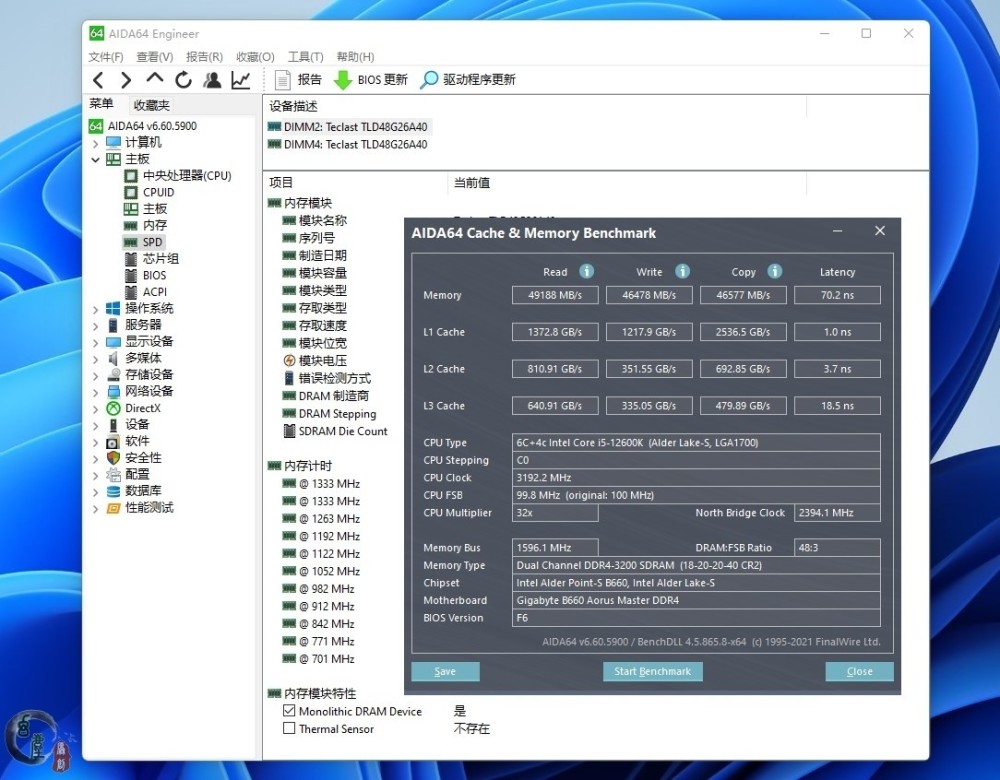1000x780 pixels.
Task: Expand the 操作系统 tree node
Action: 96,309
